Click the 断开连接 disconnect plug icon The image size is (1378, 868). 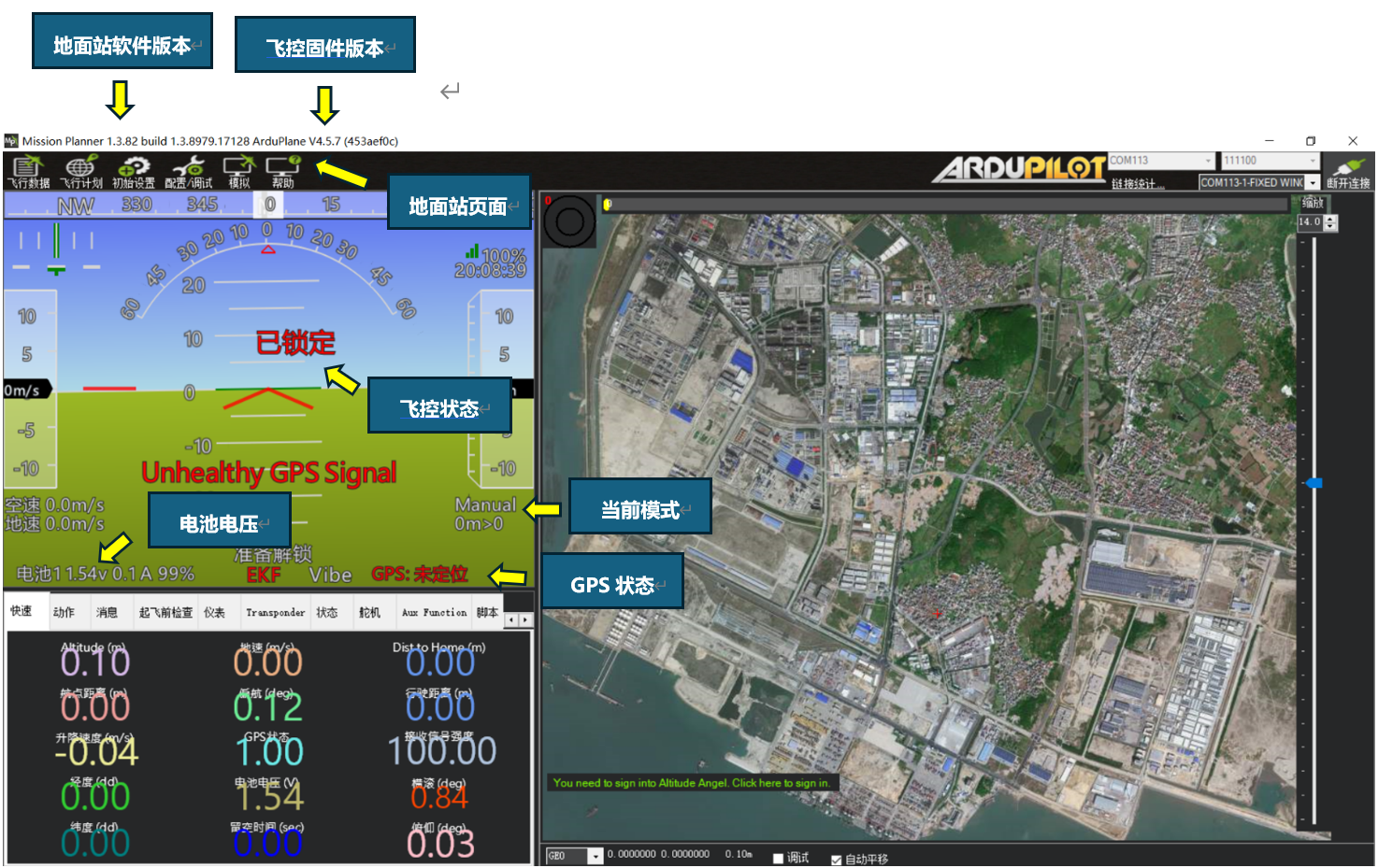[1347, 172]
